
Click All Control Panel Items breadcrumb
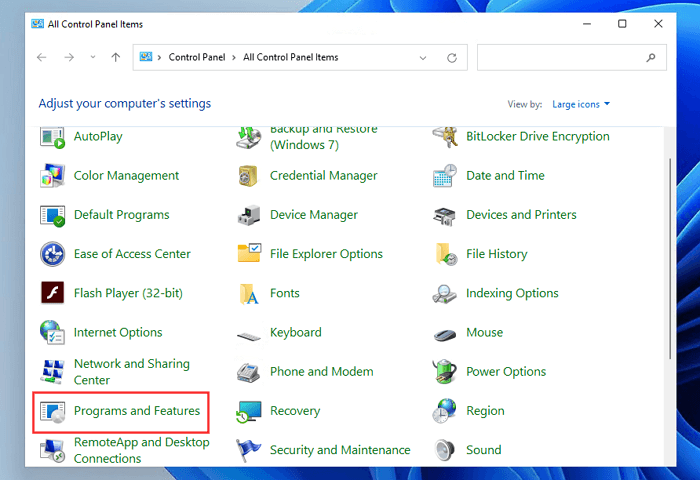[291, 58]
